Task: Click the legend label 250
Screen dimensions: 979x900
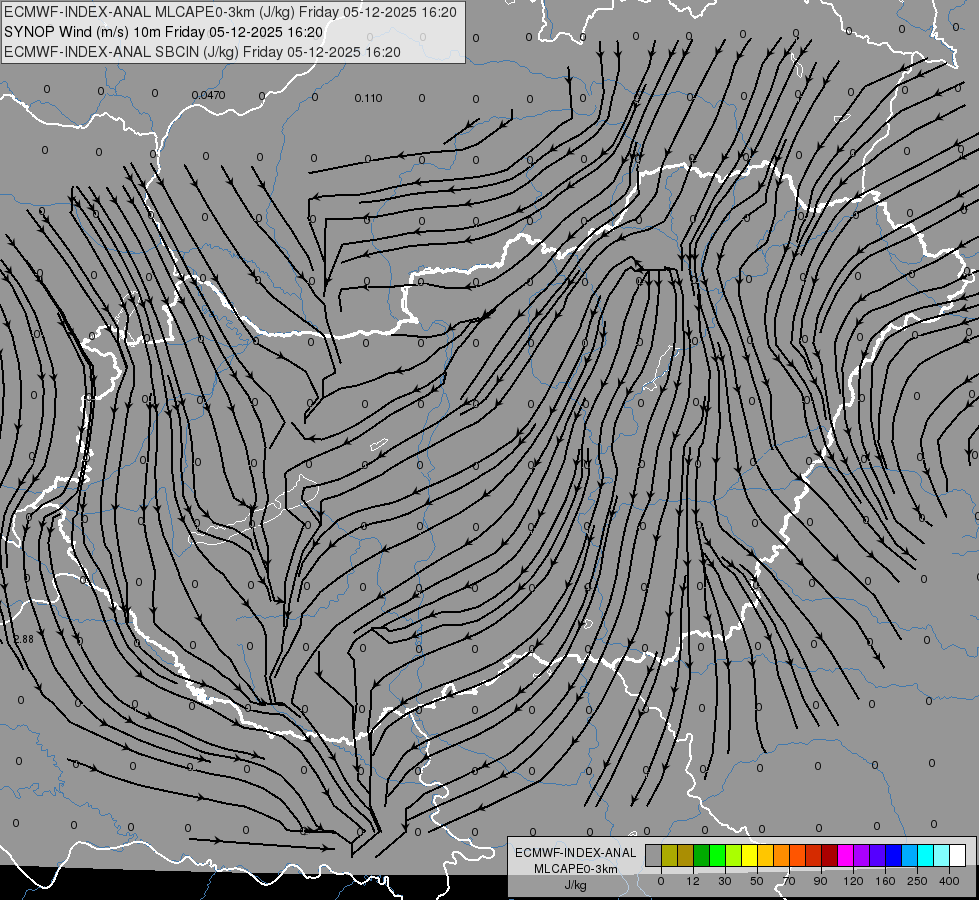Action: (x=917, y=881)
